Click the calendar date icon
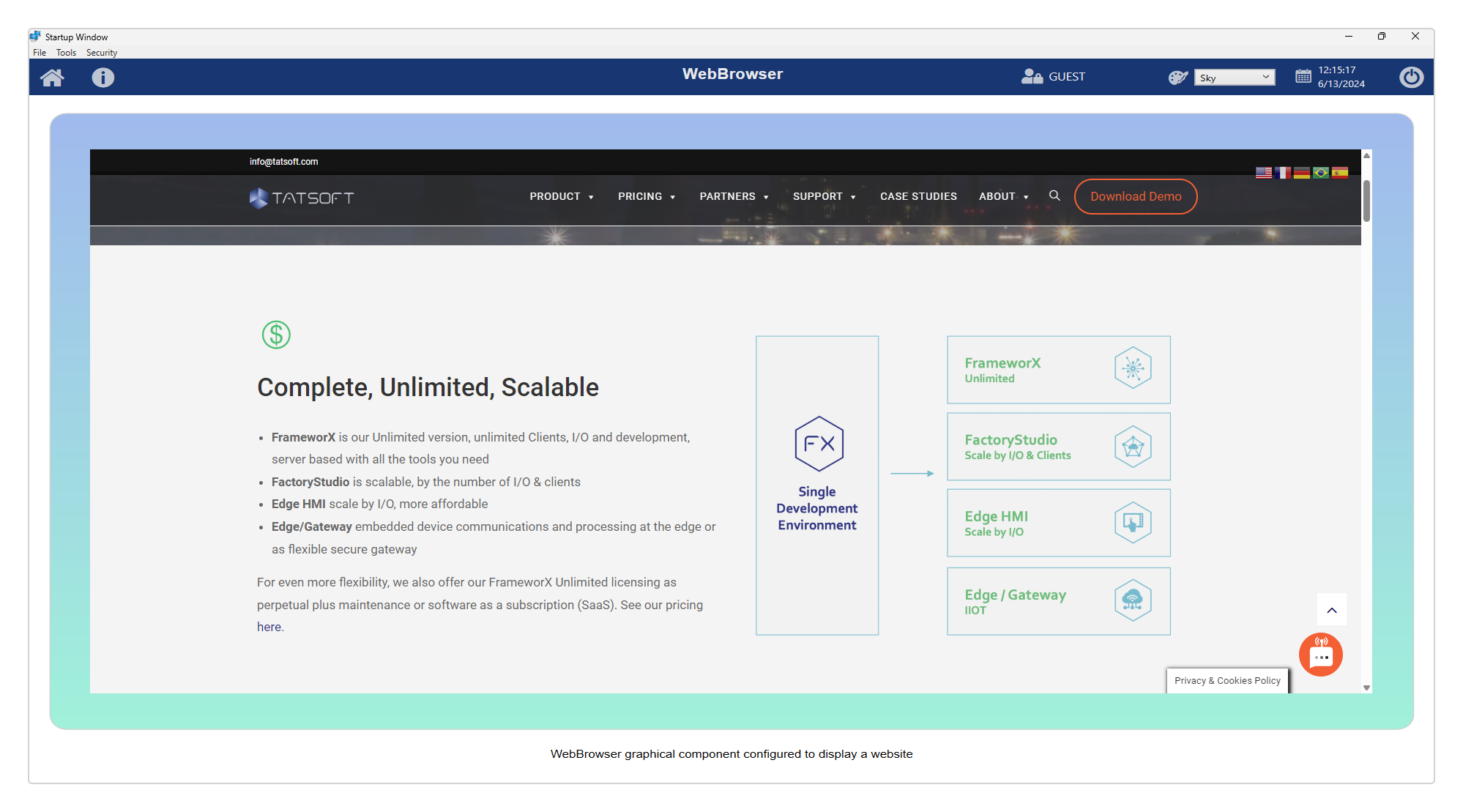 [1303, 76]
